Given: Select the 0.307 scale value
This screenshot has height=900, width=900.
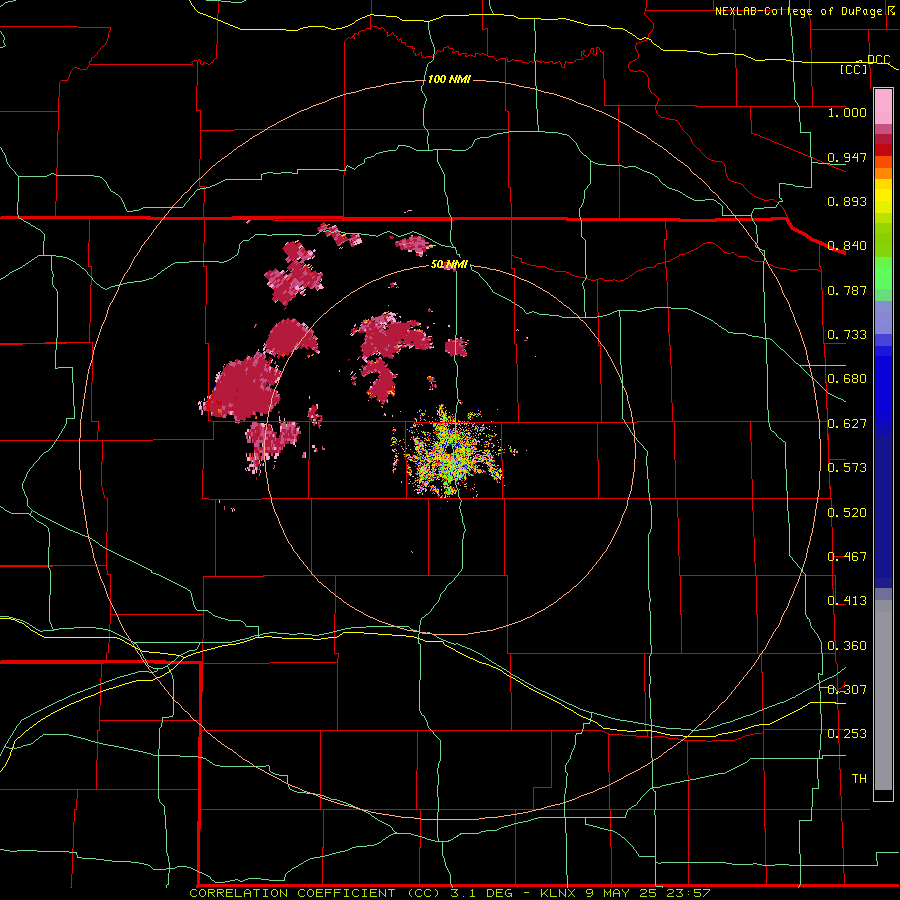Looking at the screenshot, I should click(847, 689).
